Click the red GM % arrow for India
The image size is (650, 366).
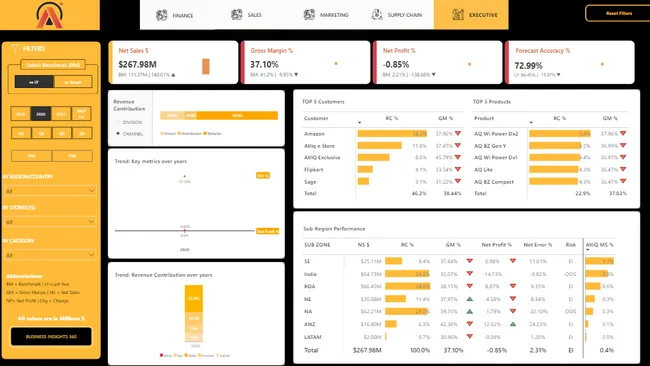point(470,274)
